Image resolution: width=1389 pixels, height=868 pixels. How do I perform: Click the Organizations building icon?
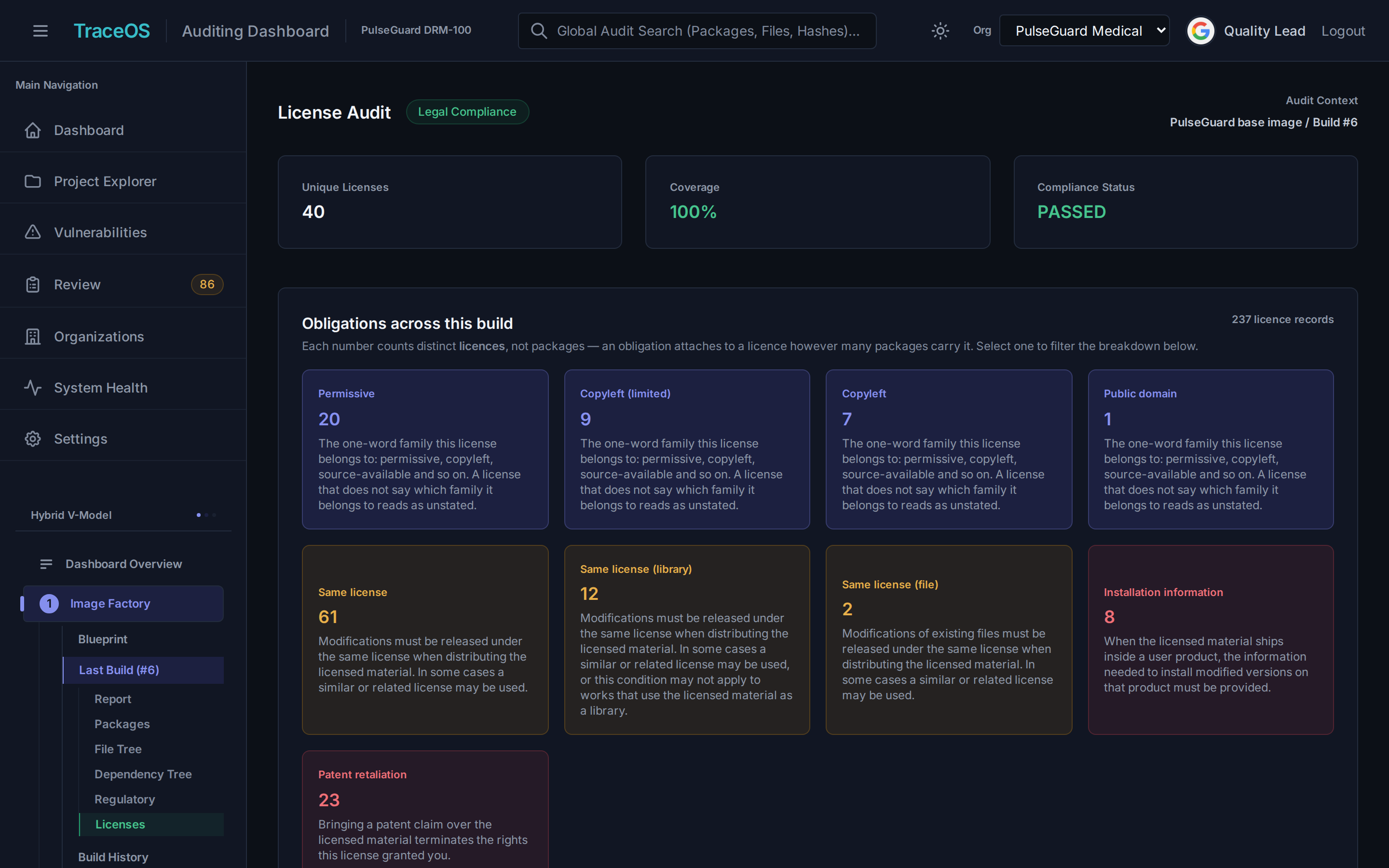(x=33, y=337)
